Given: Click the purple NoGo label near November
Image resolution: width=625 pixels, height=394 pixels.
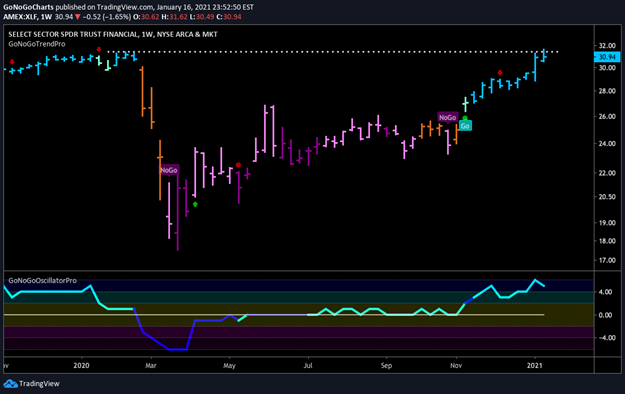Looking at the screenshot, I should pos(447,117).
